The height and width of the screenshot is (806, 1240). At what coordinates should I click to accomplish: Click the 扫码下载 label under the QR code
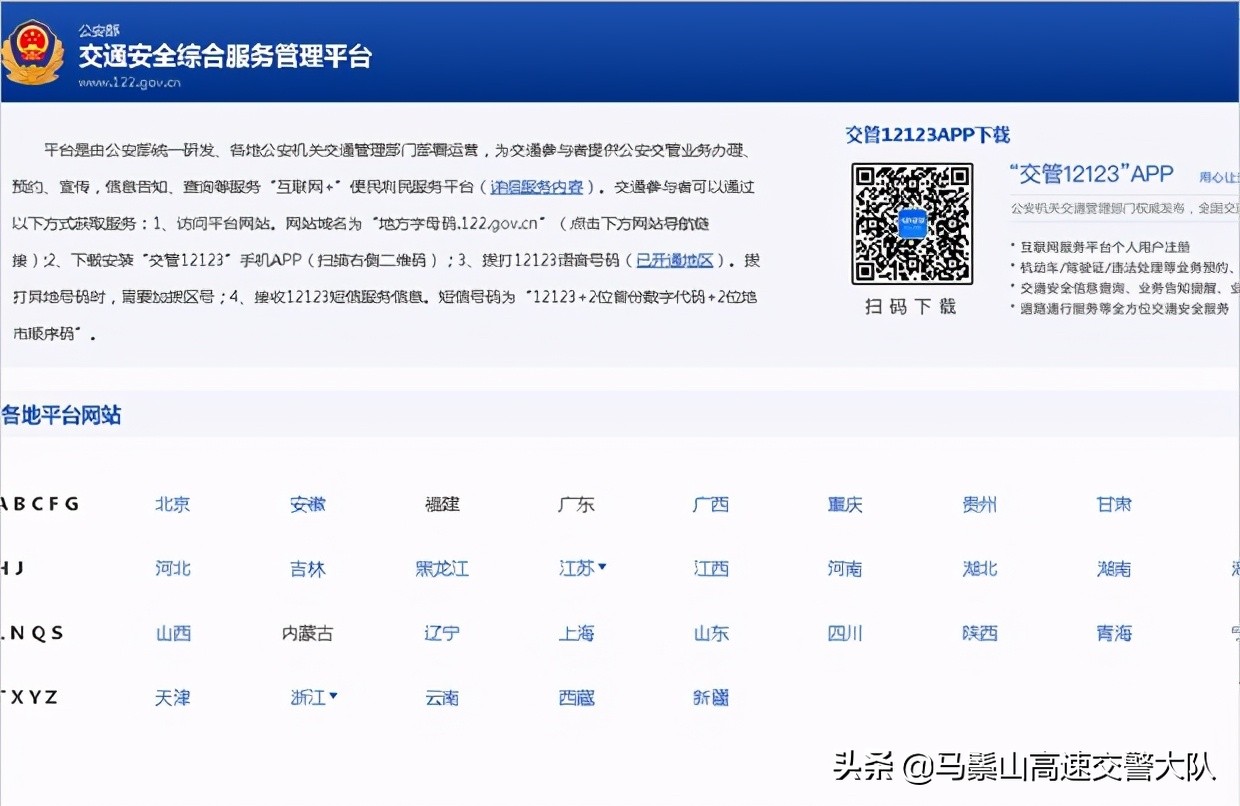click(x=912, y=307)
